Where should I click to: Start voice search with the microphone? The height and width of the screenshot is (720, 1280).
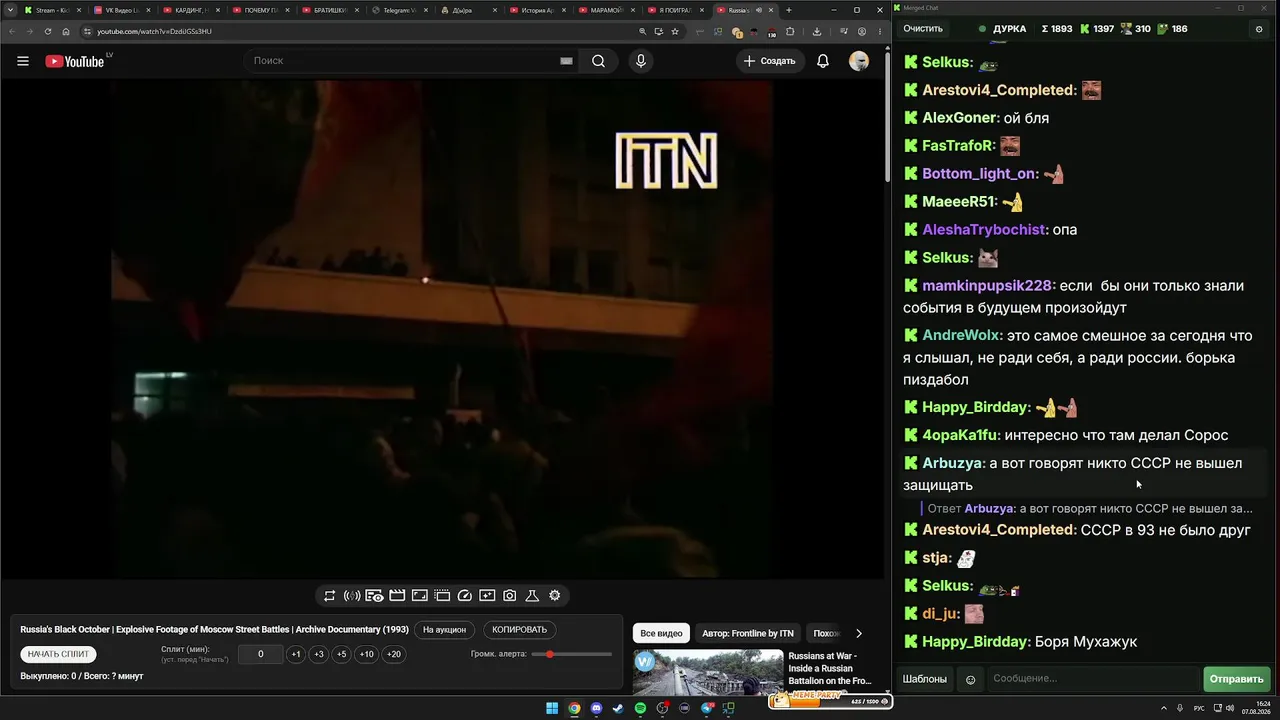641,61
